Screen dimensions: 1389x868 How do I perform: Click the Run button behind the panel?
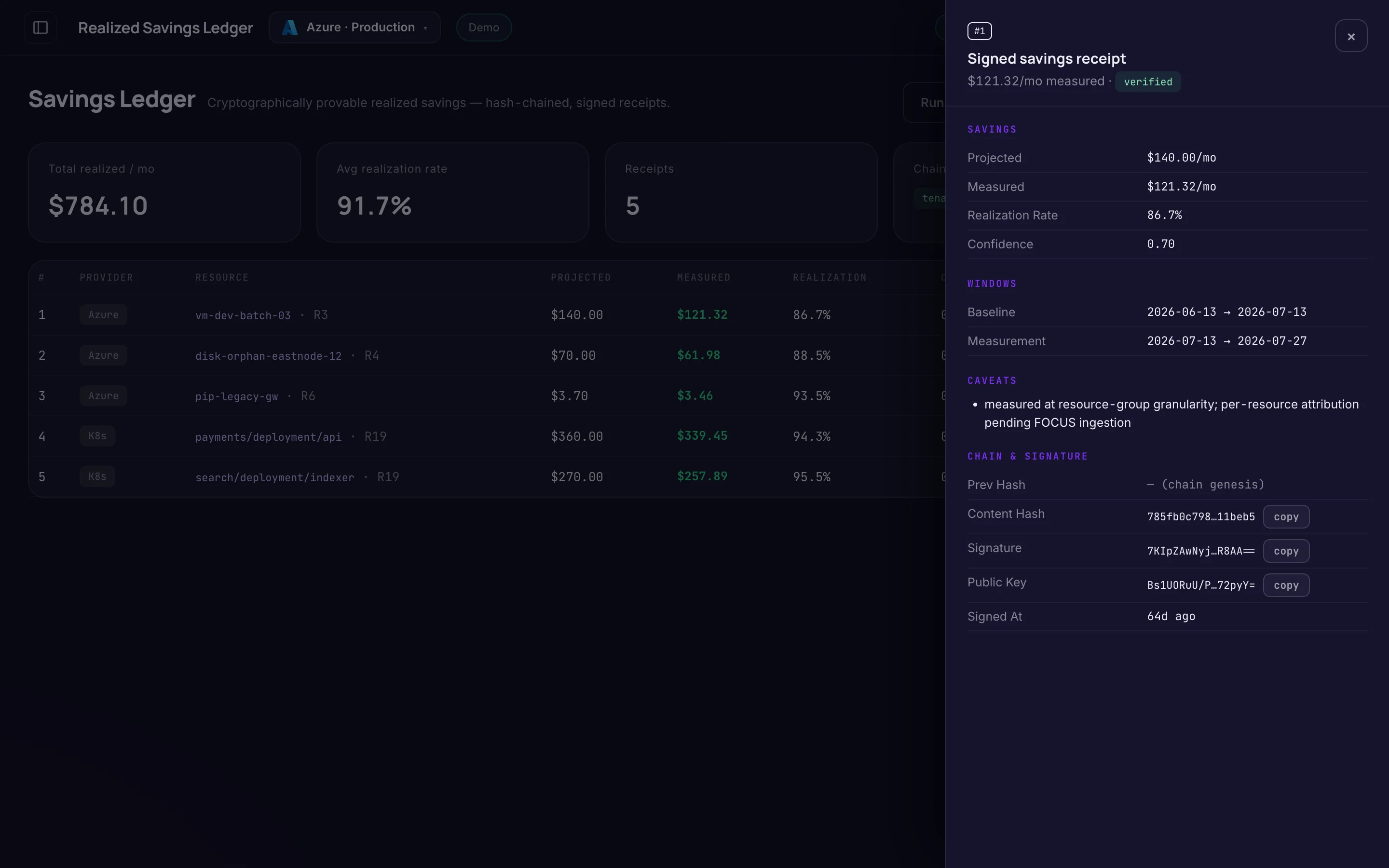pos(925,103)
